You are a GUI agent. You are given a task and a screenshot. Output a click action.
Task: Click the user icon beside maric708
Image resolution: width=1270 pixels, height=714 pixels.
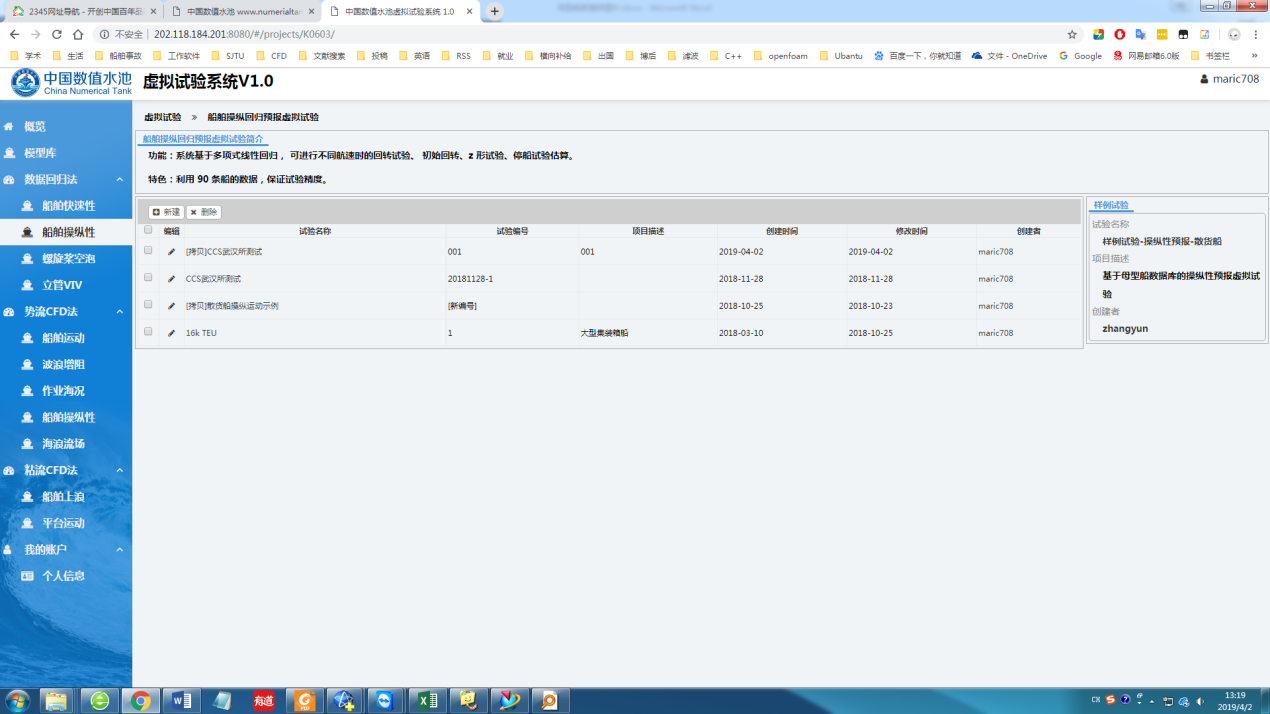[x=1204, y=79]
